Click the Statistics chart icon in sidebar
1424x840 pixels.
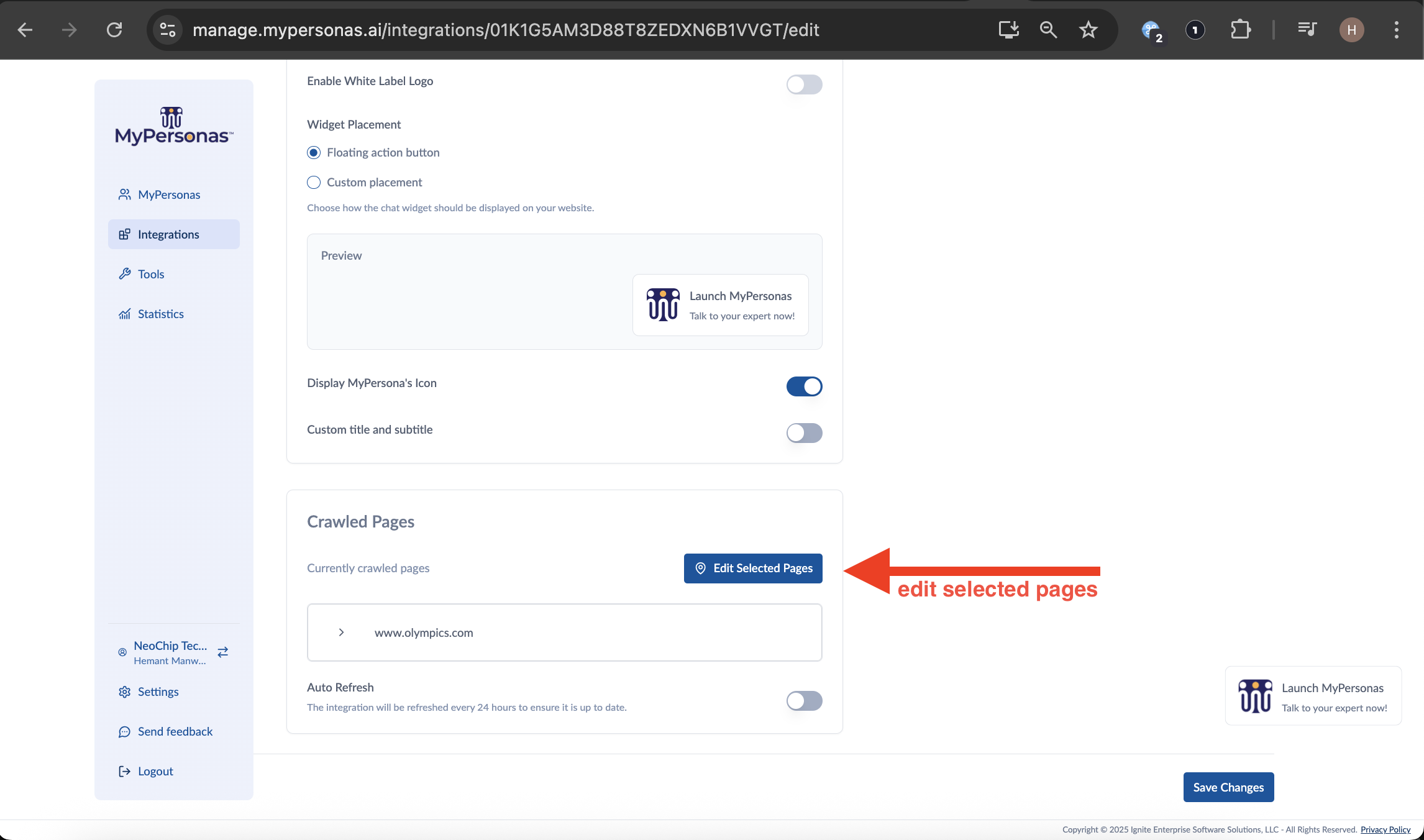(124, 314)
